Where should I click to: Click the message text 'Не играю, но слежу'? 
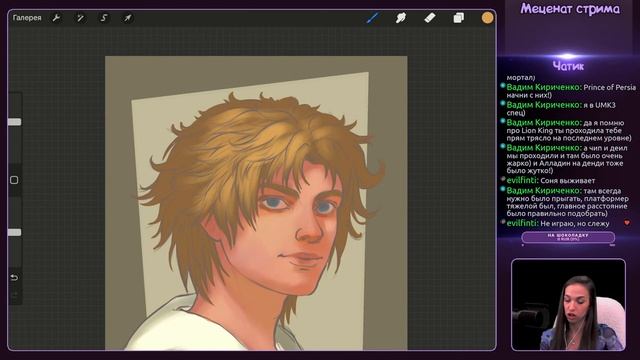click(575, 224)
